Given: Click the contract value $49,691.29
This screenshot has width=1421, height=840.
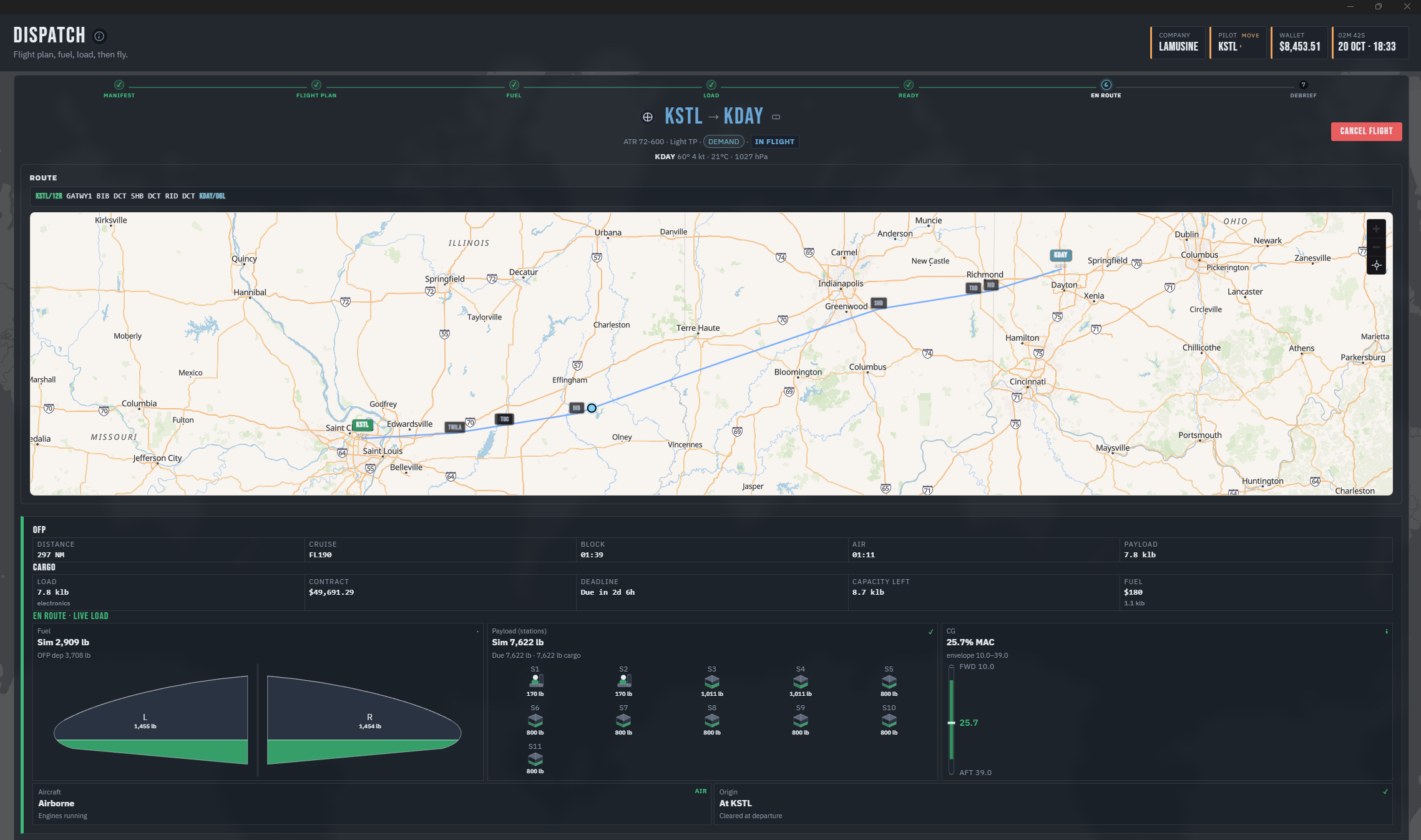Looking at the screenshot, I should [x=331, y=592].
